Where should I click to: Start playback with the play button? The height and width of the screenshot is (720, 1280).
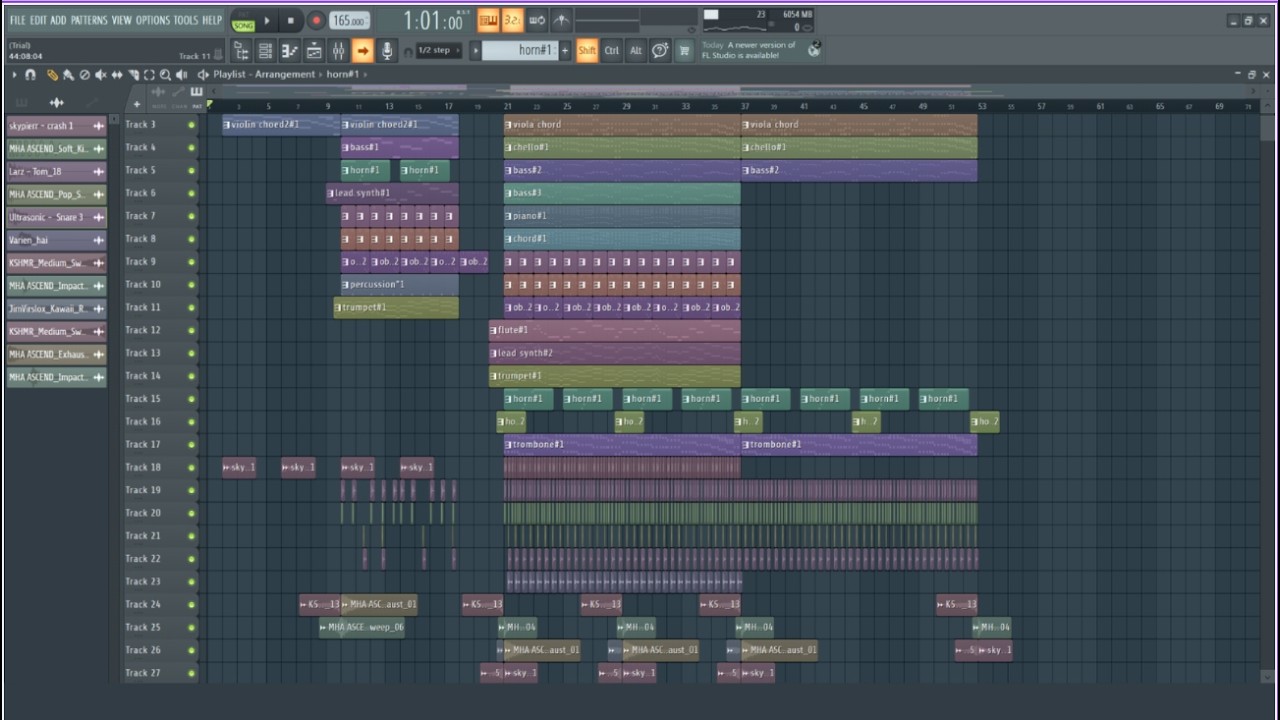point(267,20)
